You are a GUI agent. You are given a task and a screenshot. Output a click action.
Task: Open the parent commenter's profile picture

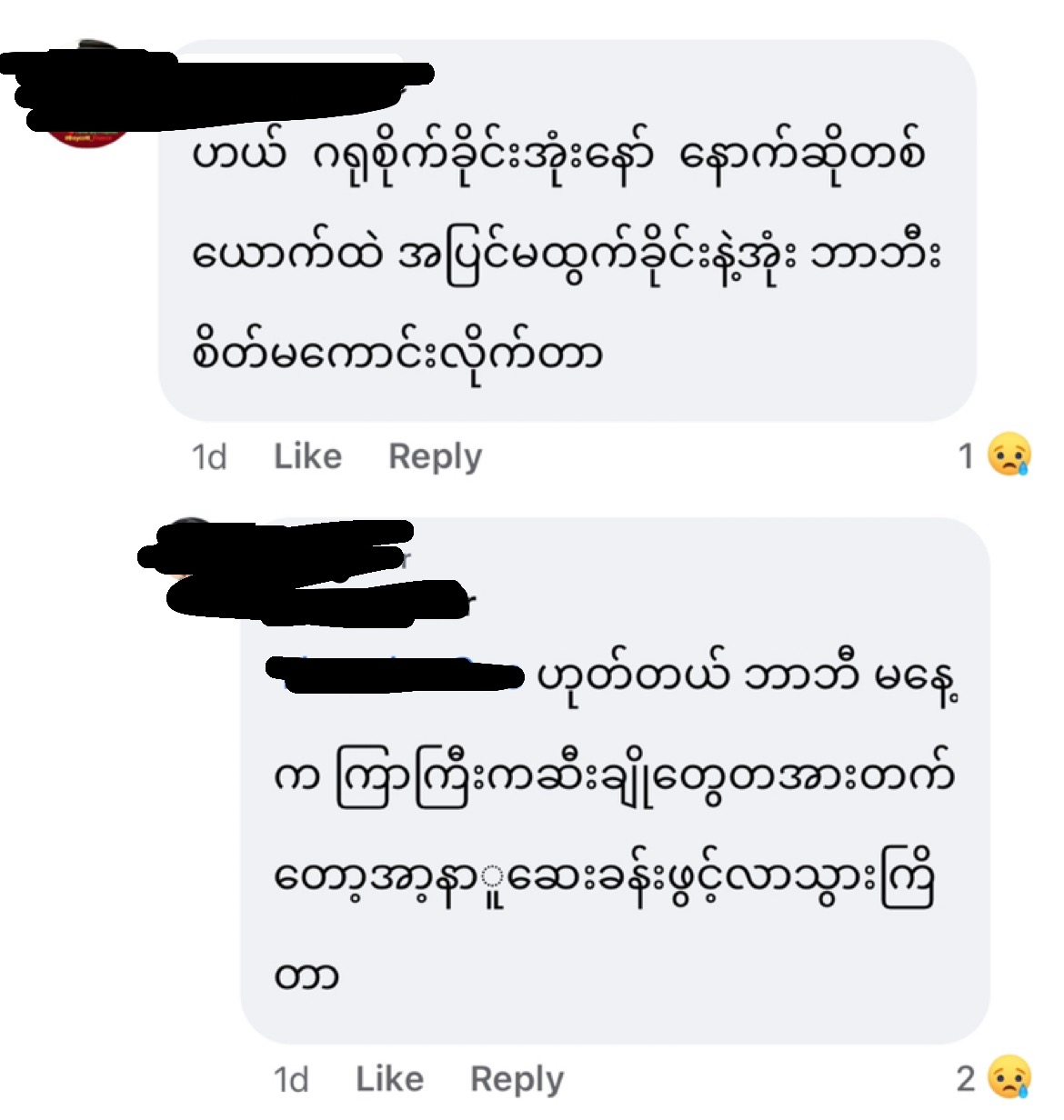point(88,95)
